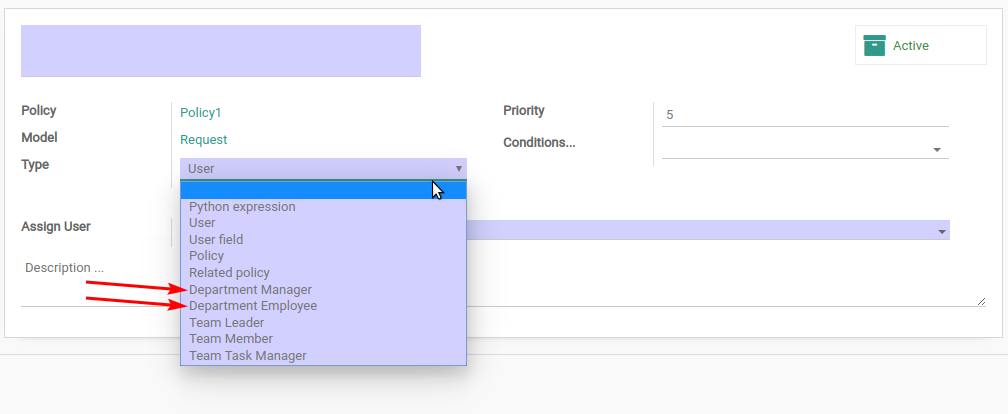Select Department Manager type
This screenshot has height=414, width=1008.
click(250, 289)
